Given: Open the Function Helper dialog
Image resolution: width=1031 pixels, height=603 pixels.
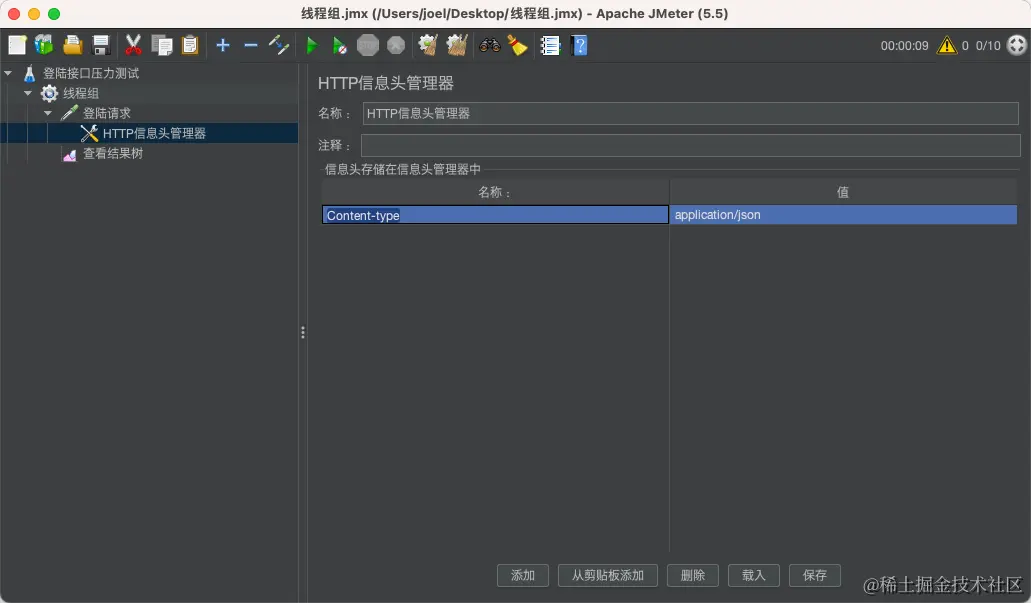Looking at the screenshot, I should pyautogui.click(x=549, y=45).
